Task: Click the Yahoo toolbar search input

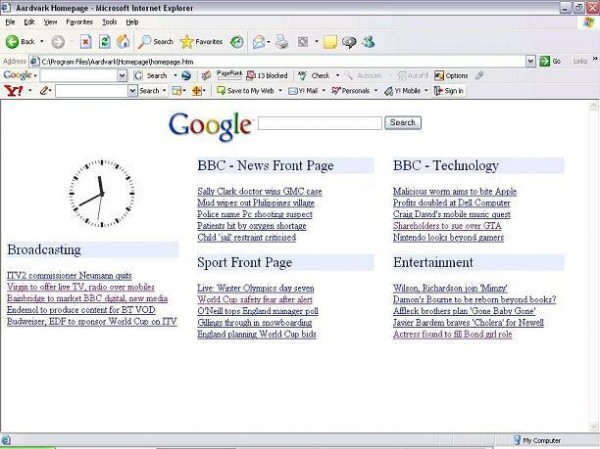Action: (x=91, y=91)
